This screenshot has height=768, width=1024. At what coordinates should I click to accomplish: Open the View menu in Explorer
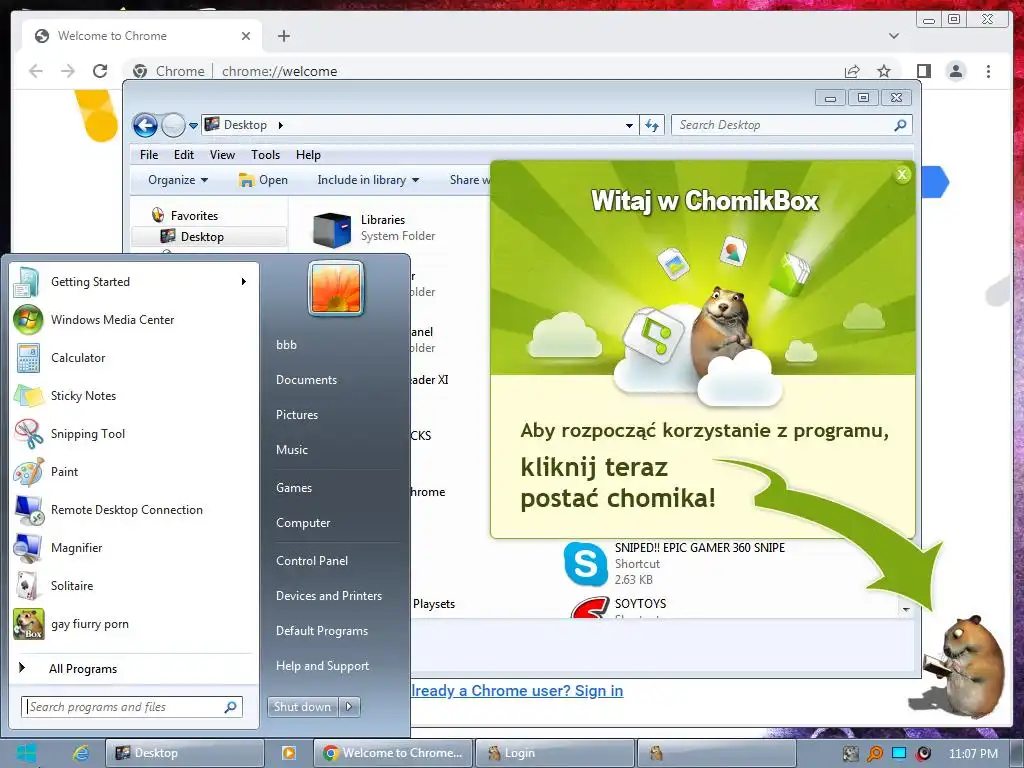(222, 155)
